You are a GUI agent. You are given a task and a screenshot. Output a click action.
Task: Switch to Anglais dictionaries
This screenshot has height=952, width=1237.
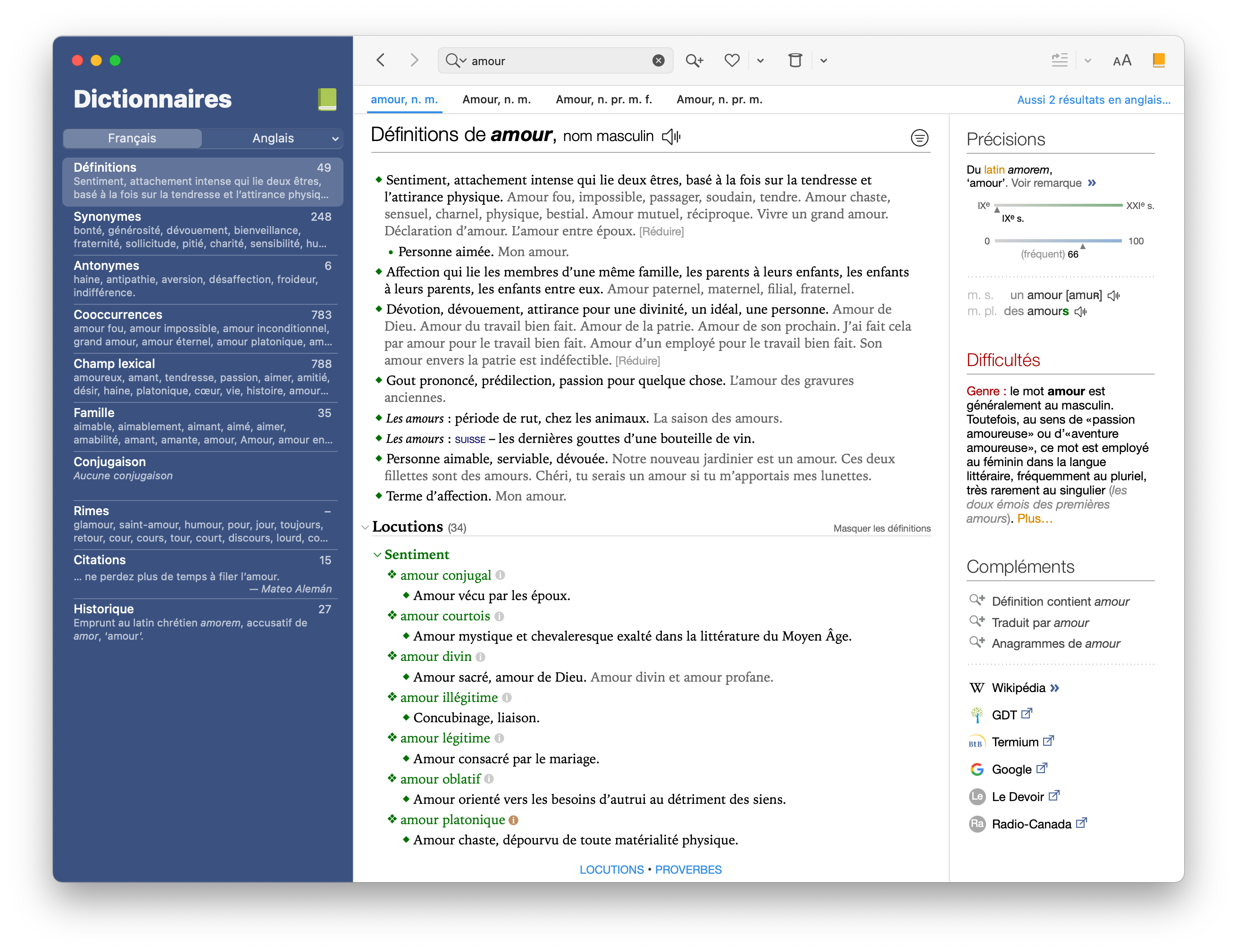point(272,138)
